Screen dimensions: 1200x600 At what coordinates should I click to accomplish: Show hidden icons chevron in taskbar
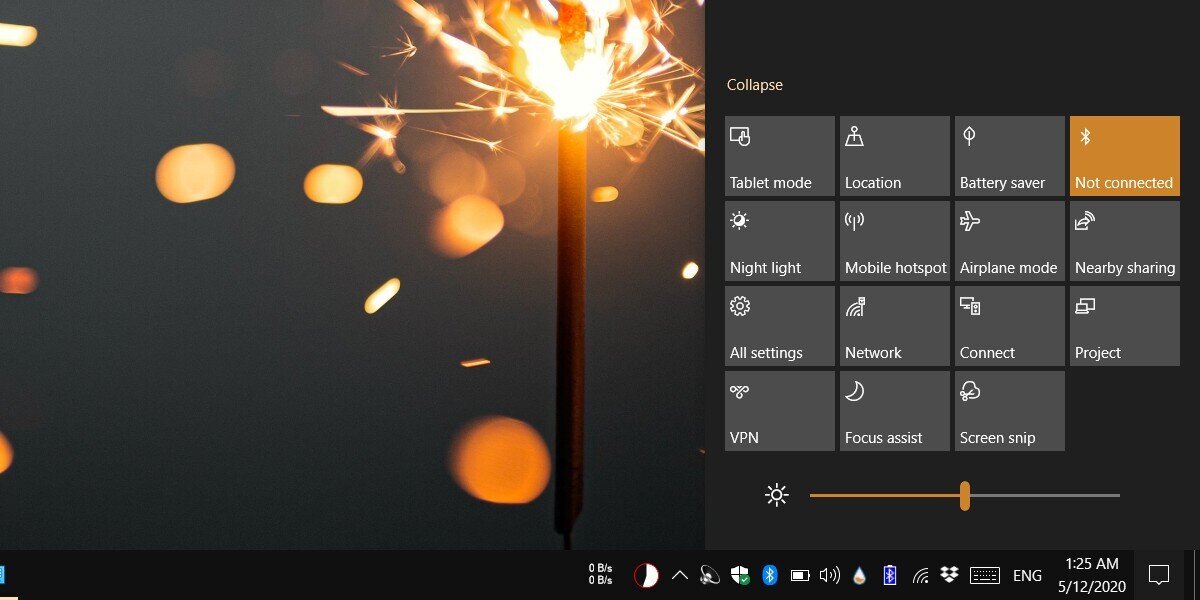point(680,575)
